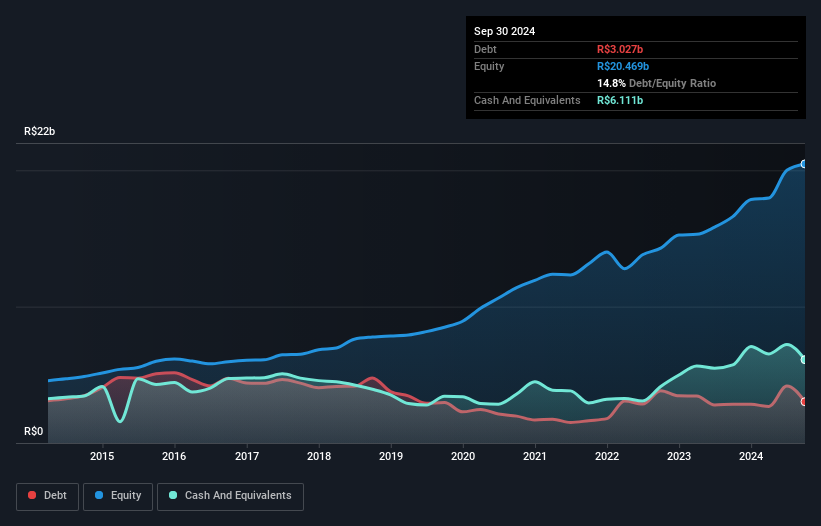Click the blue Equity legend dot
Screen dimensions: 821x526
(99, 495)
